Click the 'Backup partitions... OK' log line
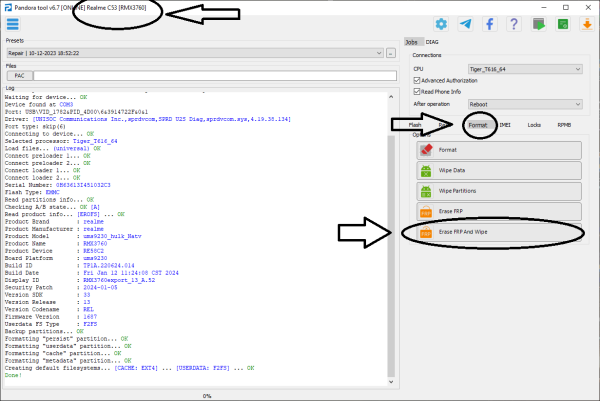Screen dimensions: 600x401 [x=44, y=331]
